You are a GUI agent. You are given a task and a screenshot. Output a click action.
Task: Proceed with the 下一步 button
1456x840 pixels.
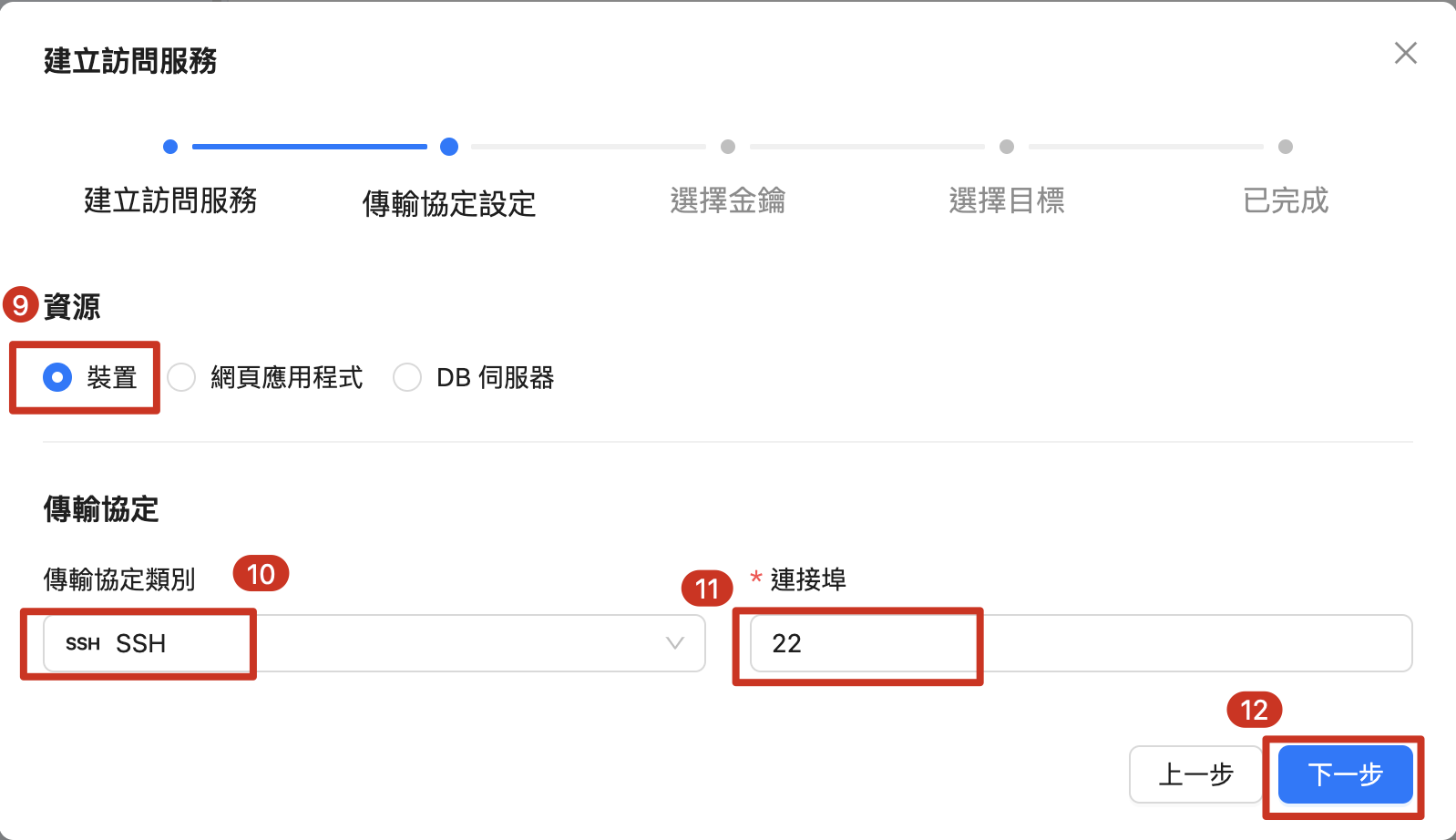1345,774
